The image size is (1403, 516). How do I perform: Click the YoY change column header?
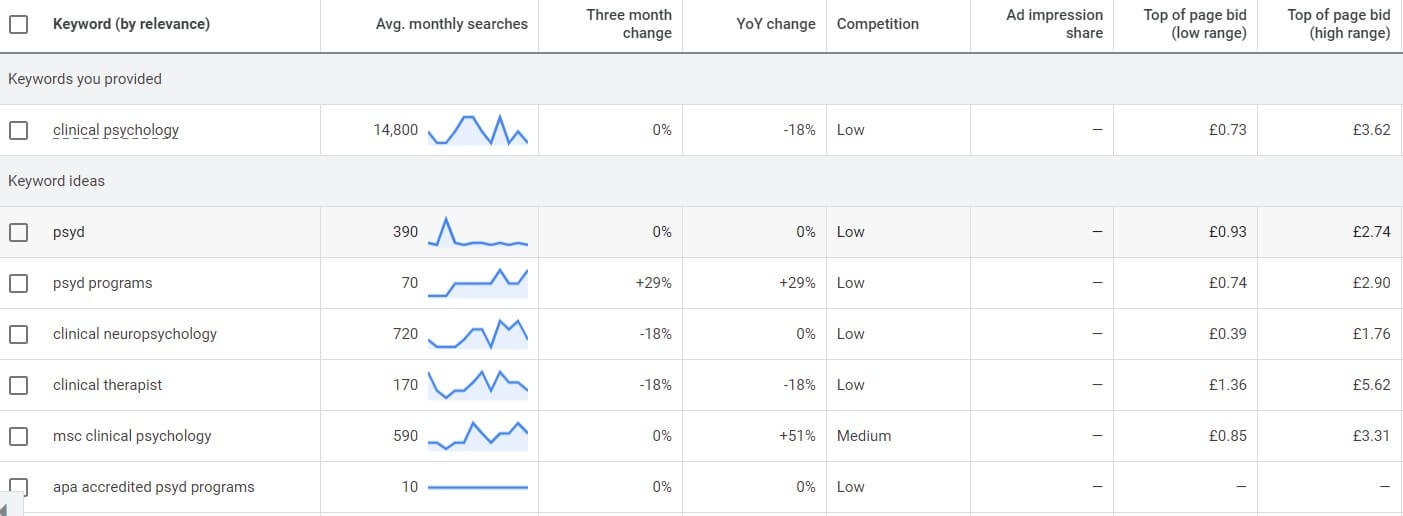pos(775,24)
